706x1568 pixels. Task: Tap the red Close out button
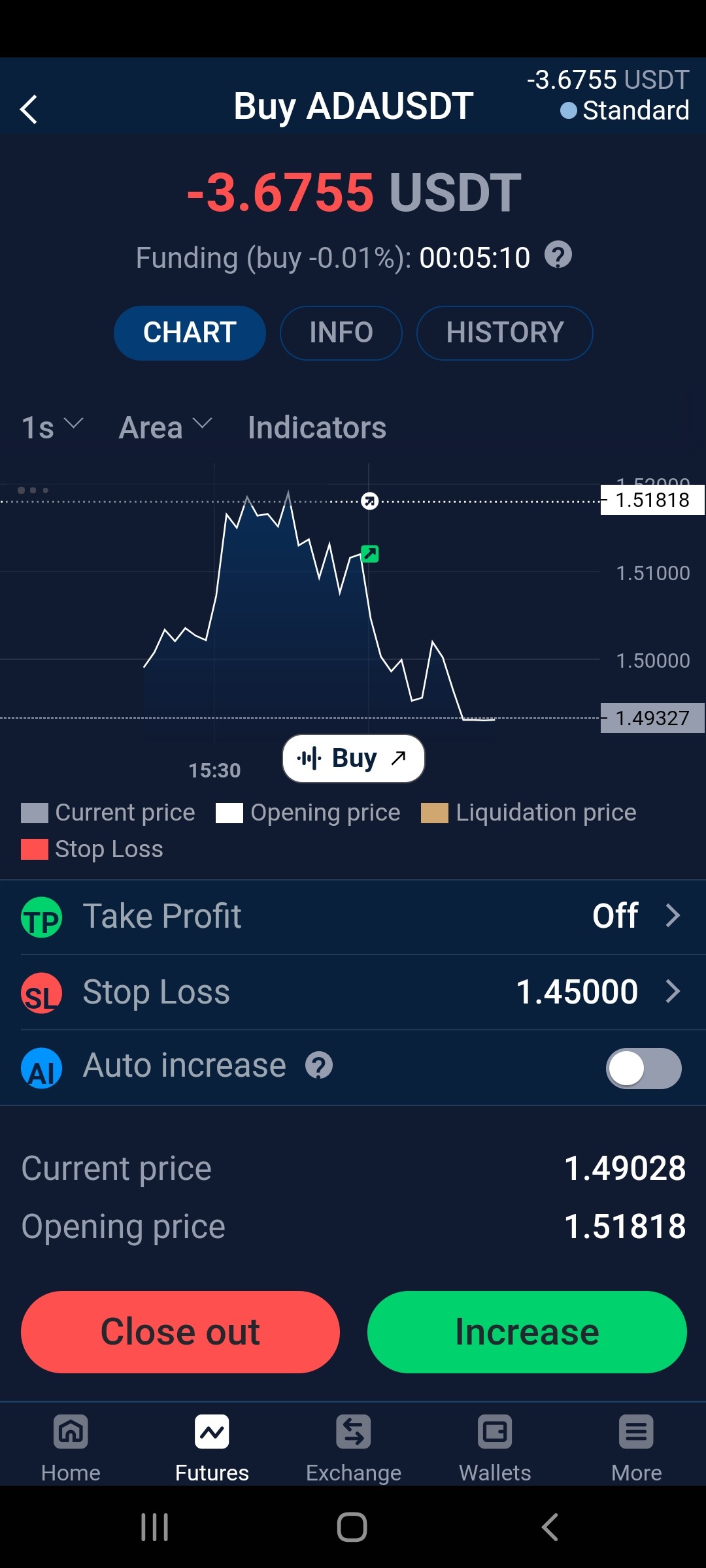click(x=180, y=1331)
